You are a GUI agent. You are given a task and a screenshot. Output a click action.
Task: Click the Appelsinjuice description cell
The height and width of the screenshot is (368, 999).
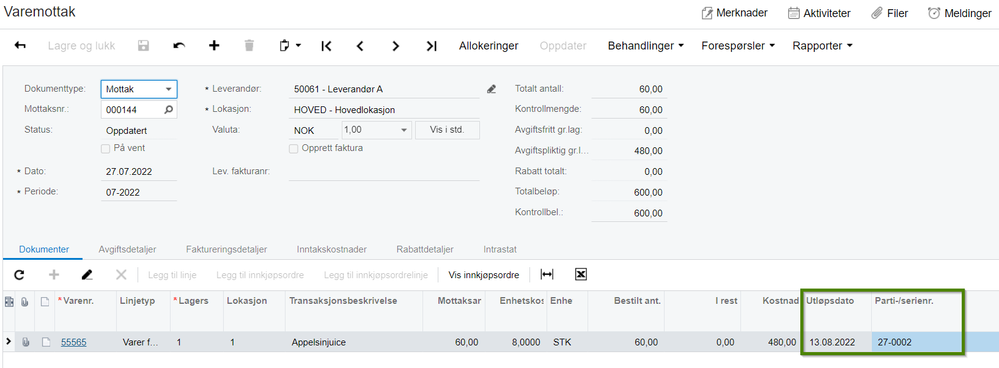[x=354, y=343]
